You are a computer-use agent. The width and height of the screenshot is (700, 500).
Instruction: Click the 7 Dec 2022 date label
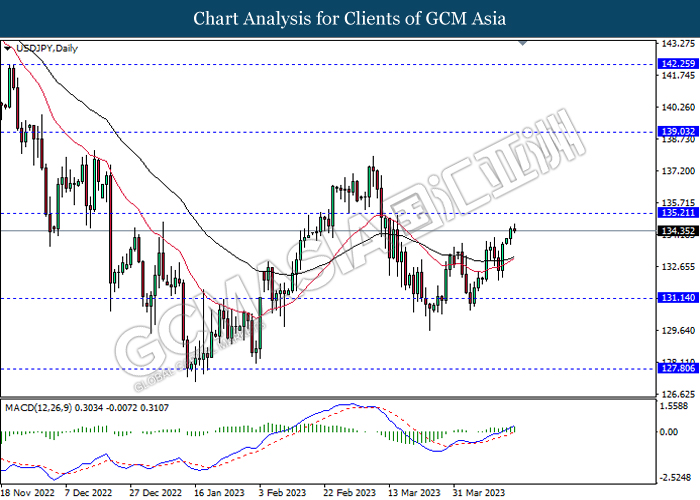(88, 493)
